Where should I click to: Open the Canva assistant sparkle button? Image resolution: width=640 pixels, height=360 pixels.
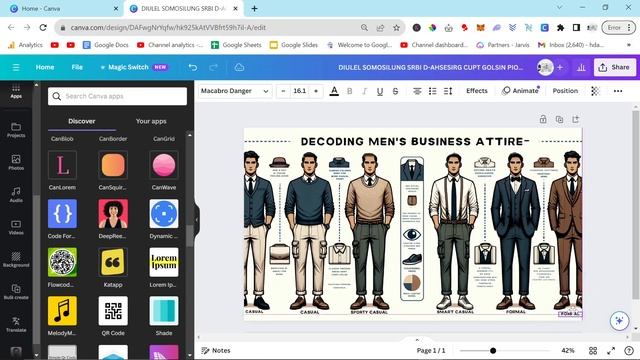pos(619,321)
